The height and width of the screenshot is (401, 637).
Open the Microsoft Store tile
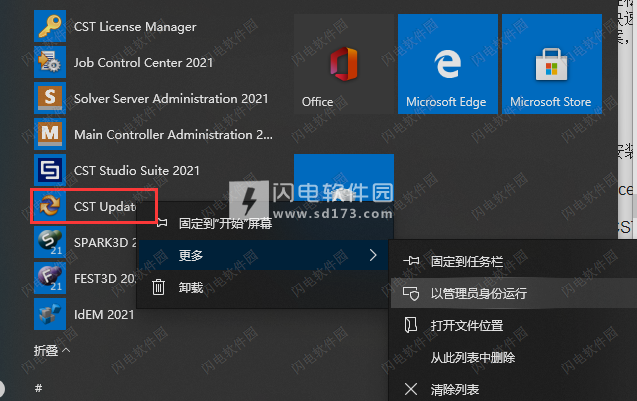[552, 64]
